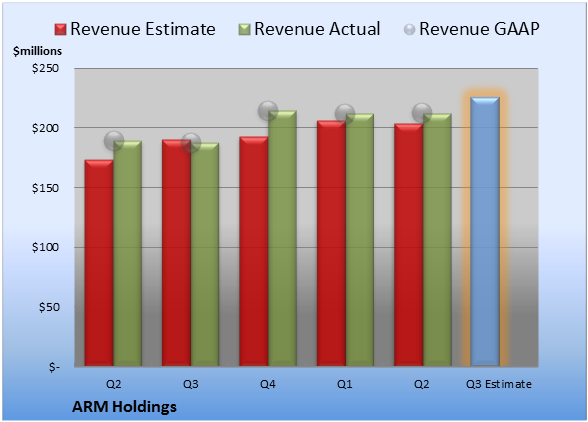Select the green Q1 Revenue Actual bar
This screenshot has width=588, height=422.
360,240
